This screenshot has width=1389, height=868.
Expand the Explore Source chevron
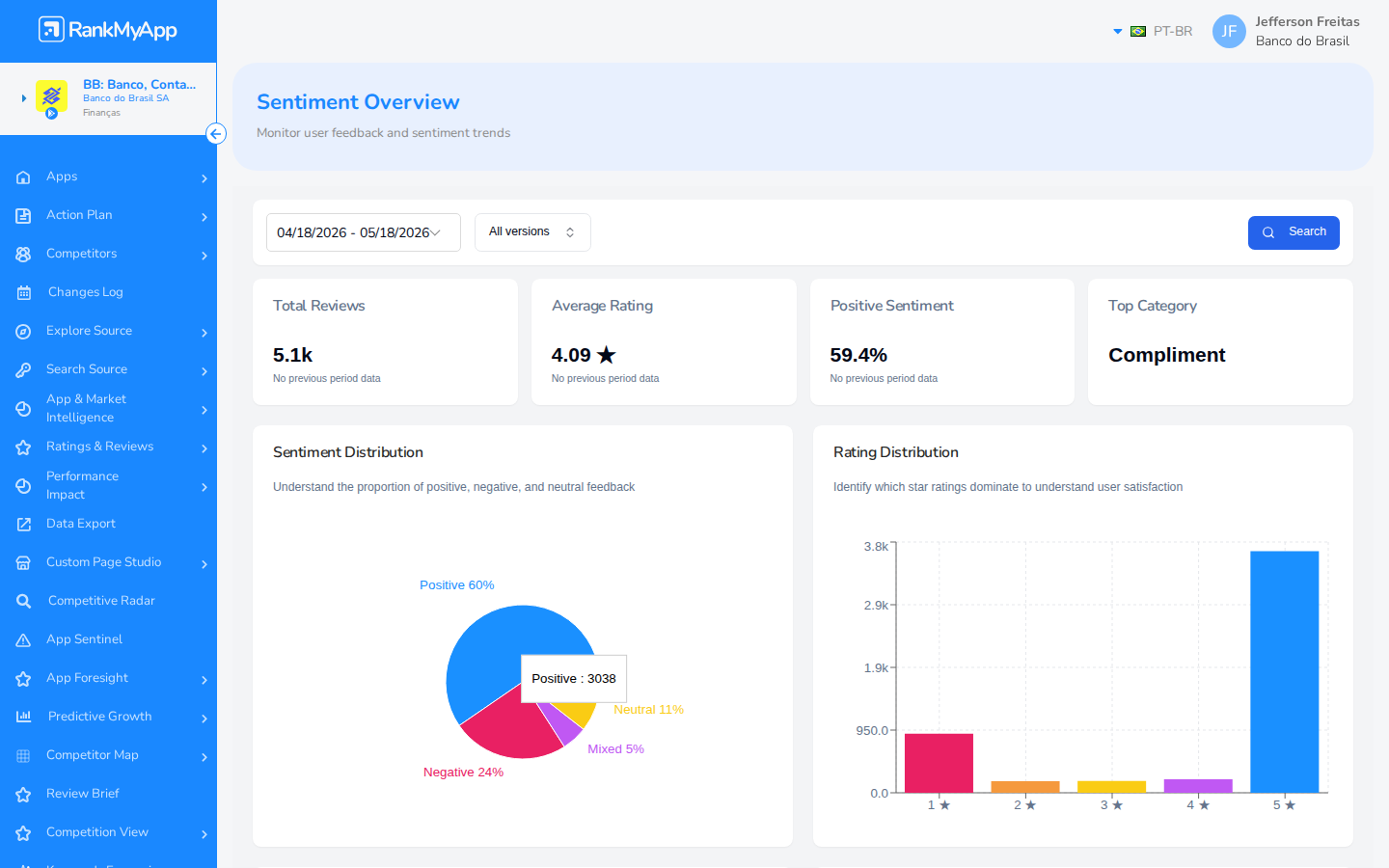click(x=204, y=333)
